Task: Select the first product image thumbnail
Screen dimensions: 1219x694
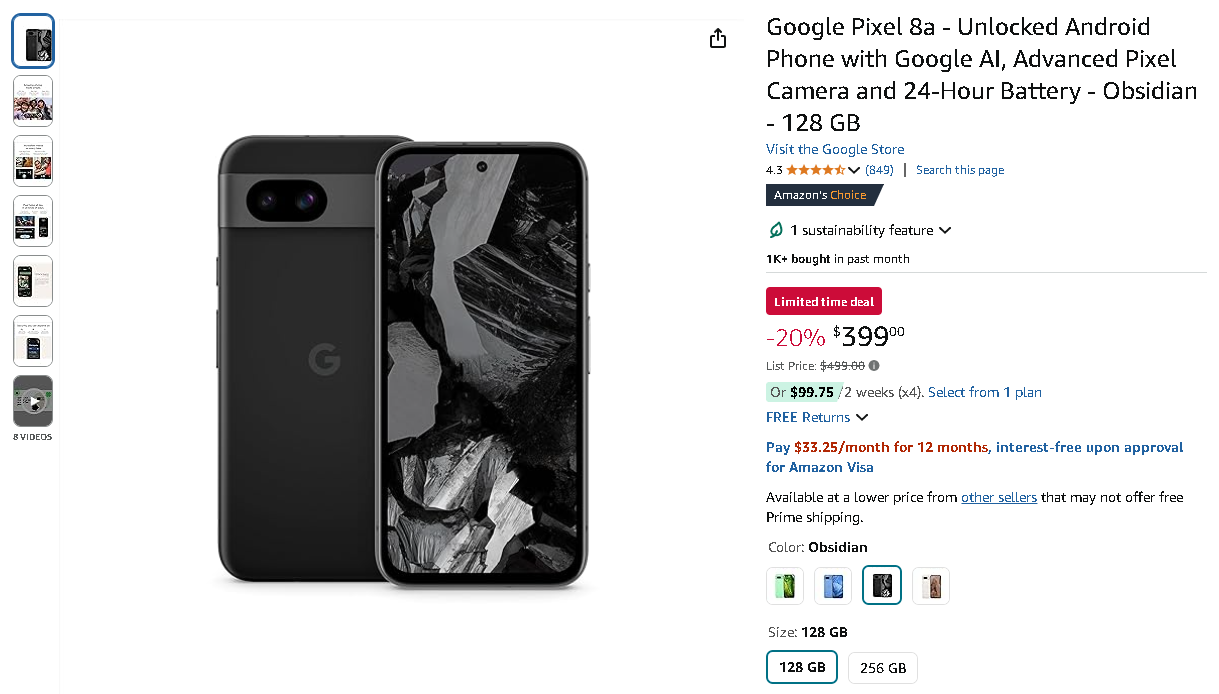Action: (33, 41)
